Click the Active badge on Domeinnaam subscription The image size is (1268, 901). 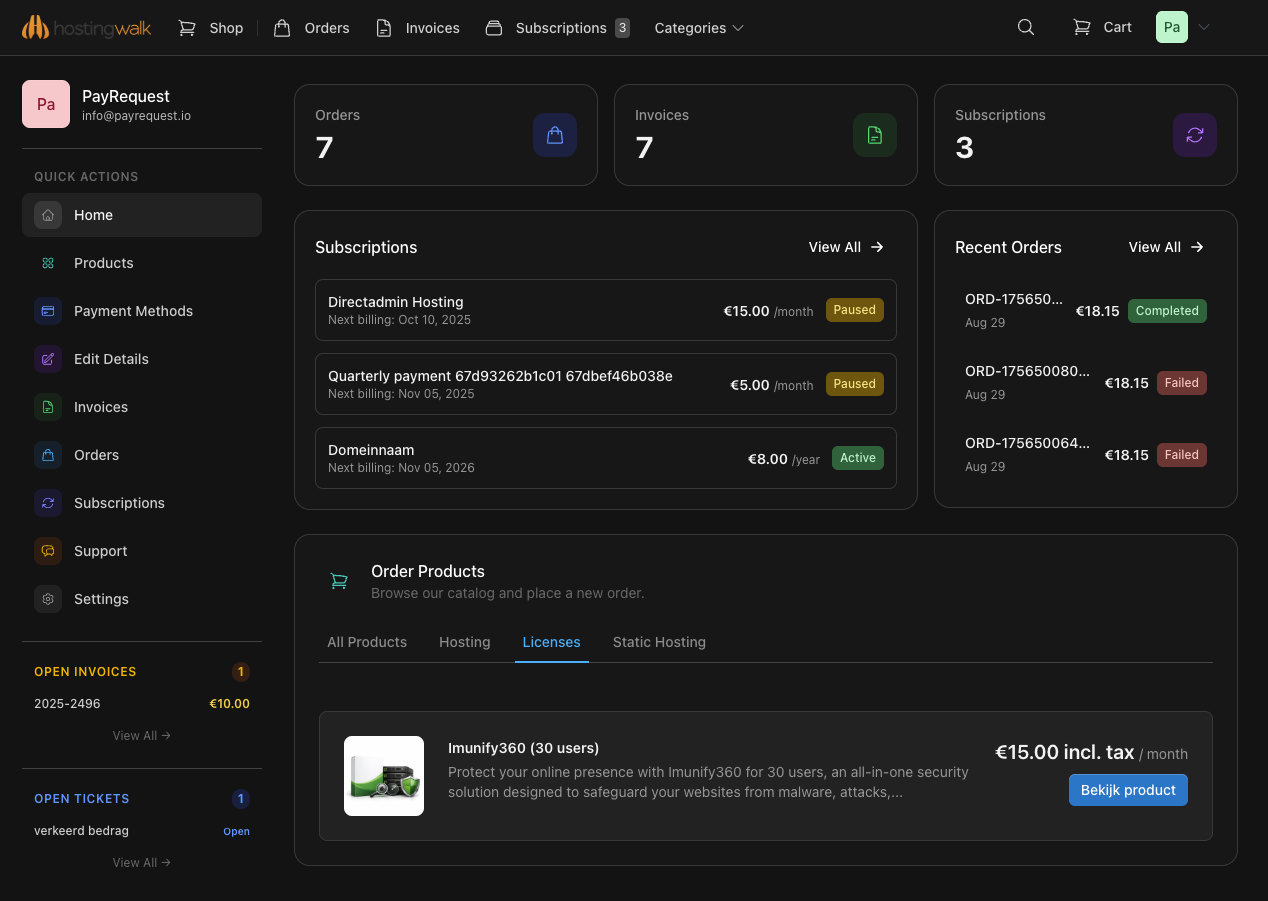click(857, 457)
